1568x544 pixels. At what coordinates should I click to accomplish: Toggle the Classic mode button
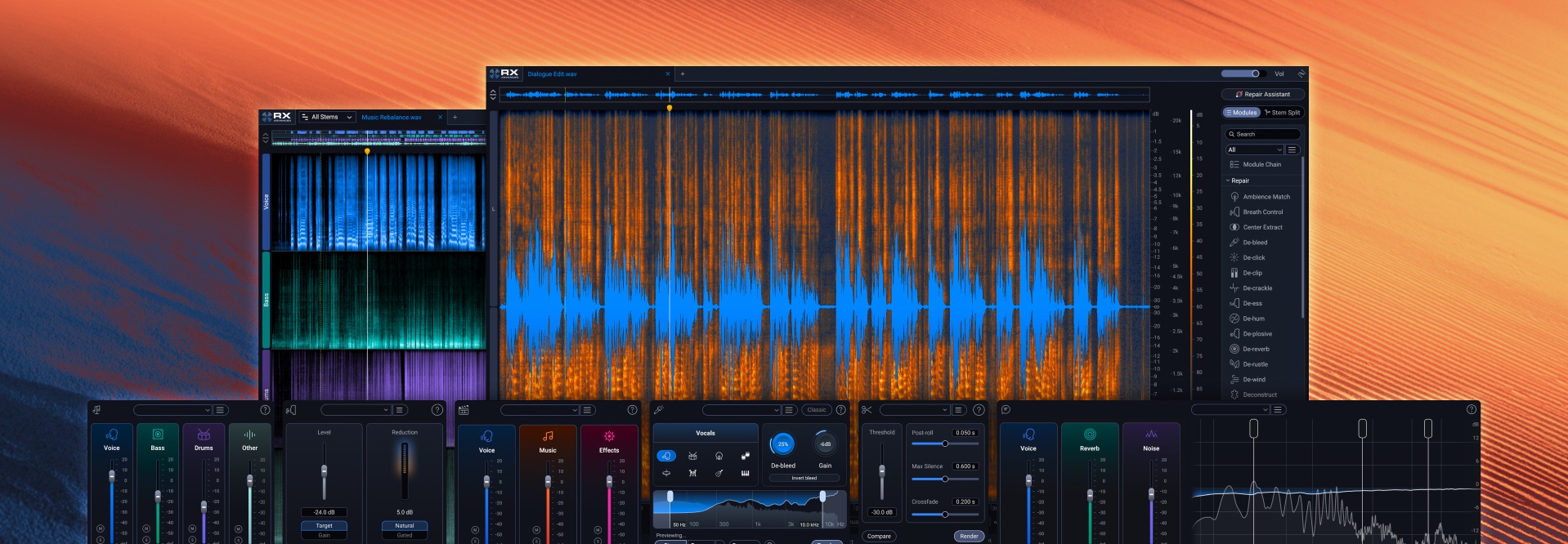point(816,410)
